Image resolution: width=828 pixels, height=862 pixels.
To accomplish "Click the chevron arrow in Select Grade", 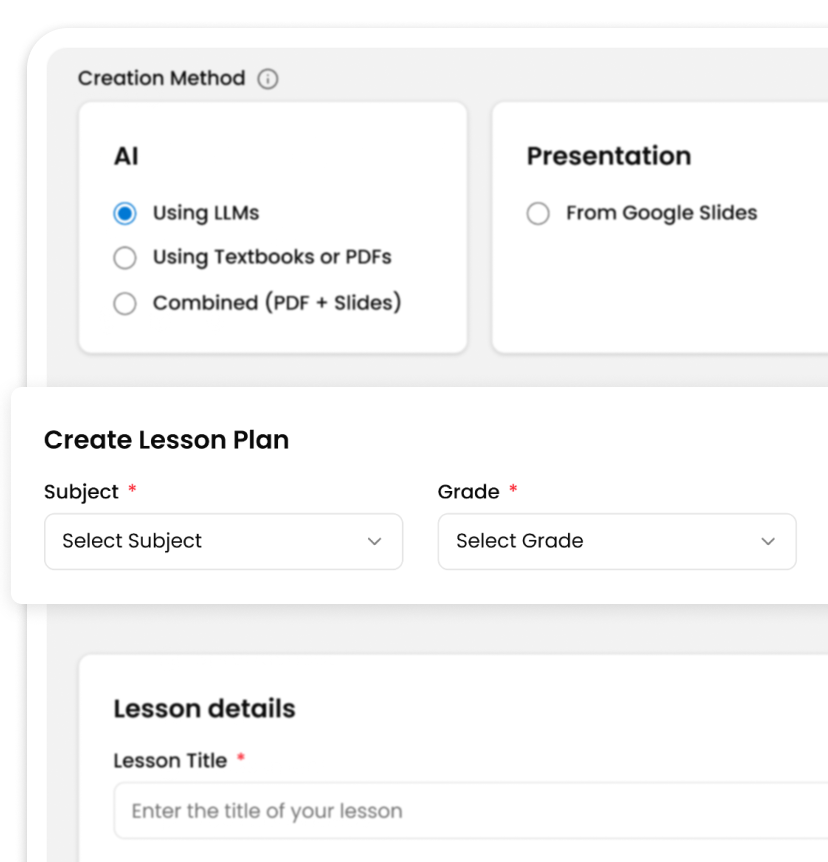I will (x=768, y=541).
